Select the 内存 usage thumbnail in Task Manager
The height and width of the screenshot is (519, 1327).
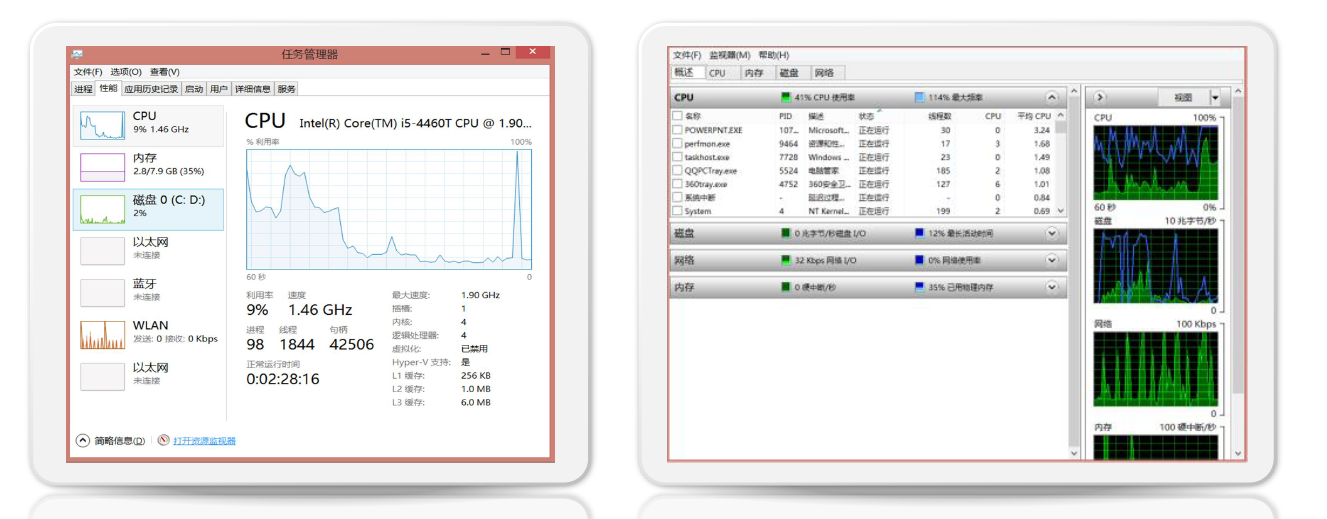pyautogui.click(x=102, y=167)
